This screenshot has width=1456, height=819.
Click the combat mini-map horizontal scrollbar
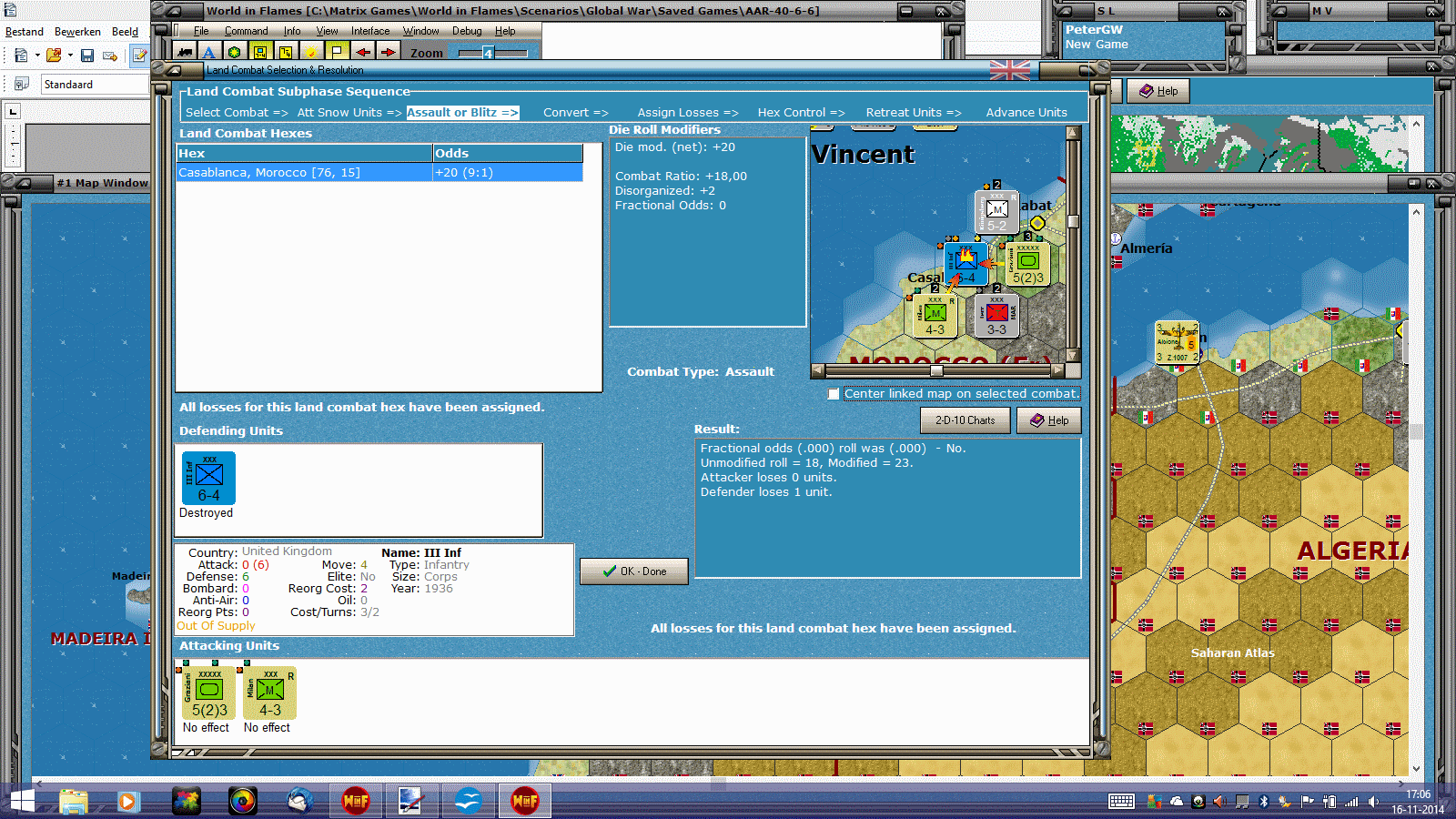point(937,371)
